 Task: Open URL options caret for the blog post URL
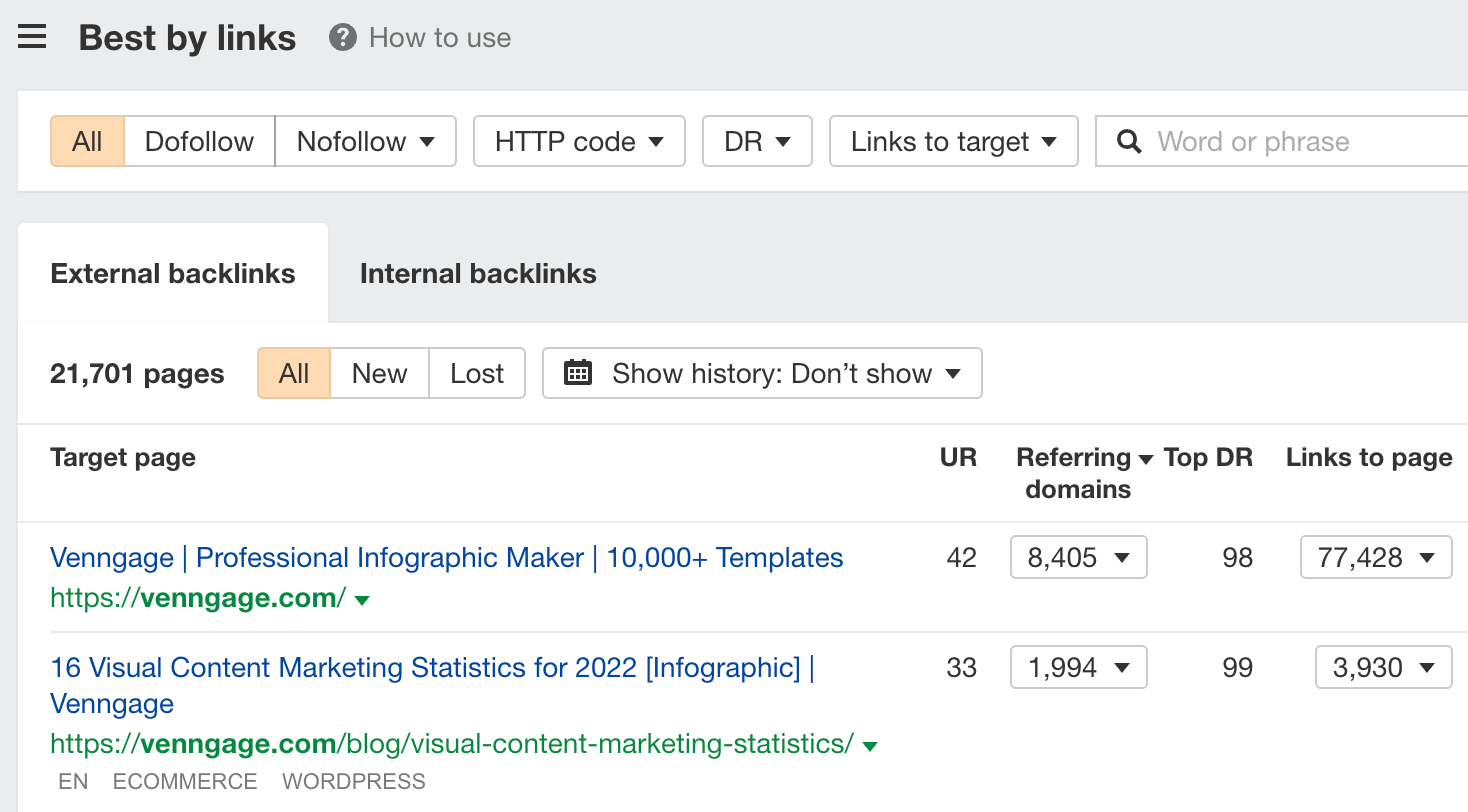pyautogui.click(x=869, y=745)
